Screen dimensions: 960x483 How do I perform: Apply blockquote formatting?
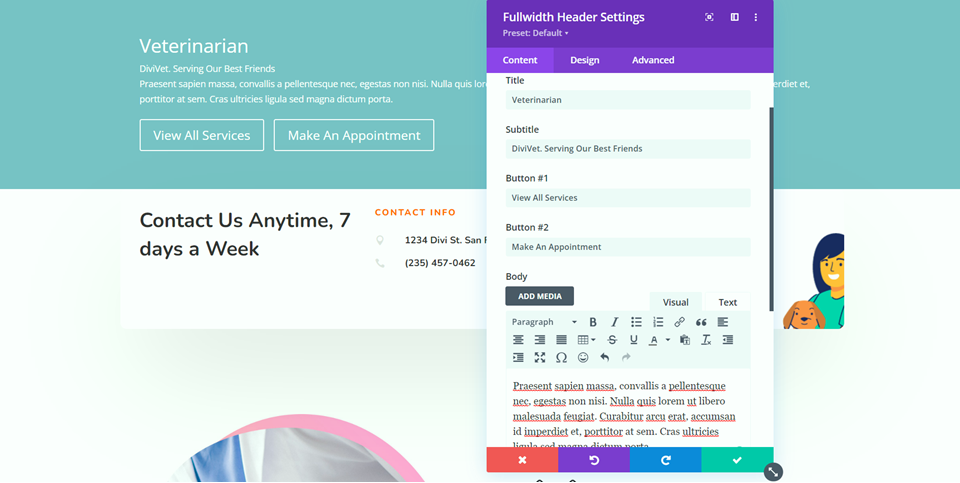tap(701, 322)
